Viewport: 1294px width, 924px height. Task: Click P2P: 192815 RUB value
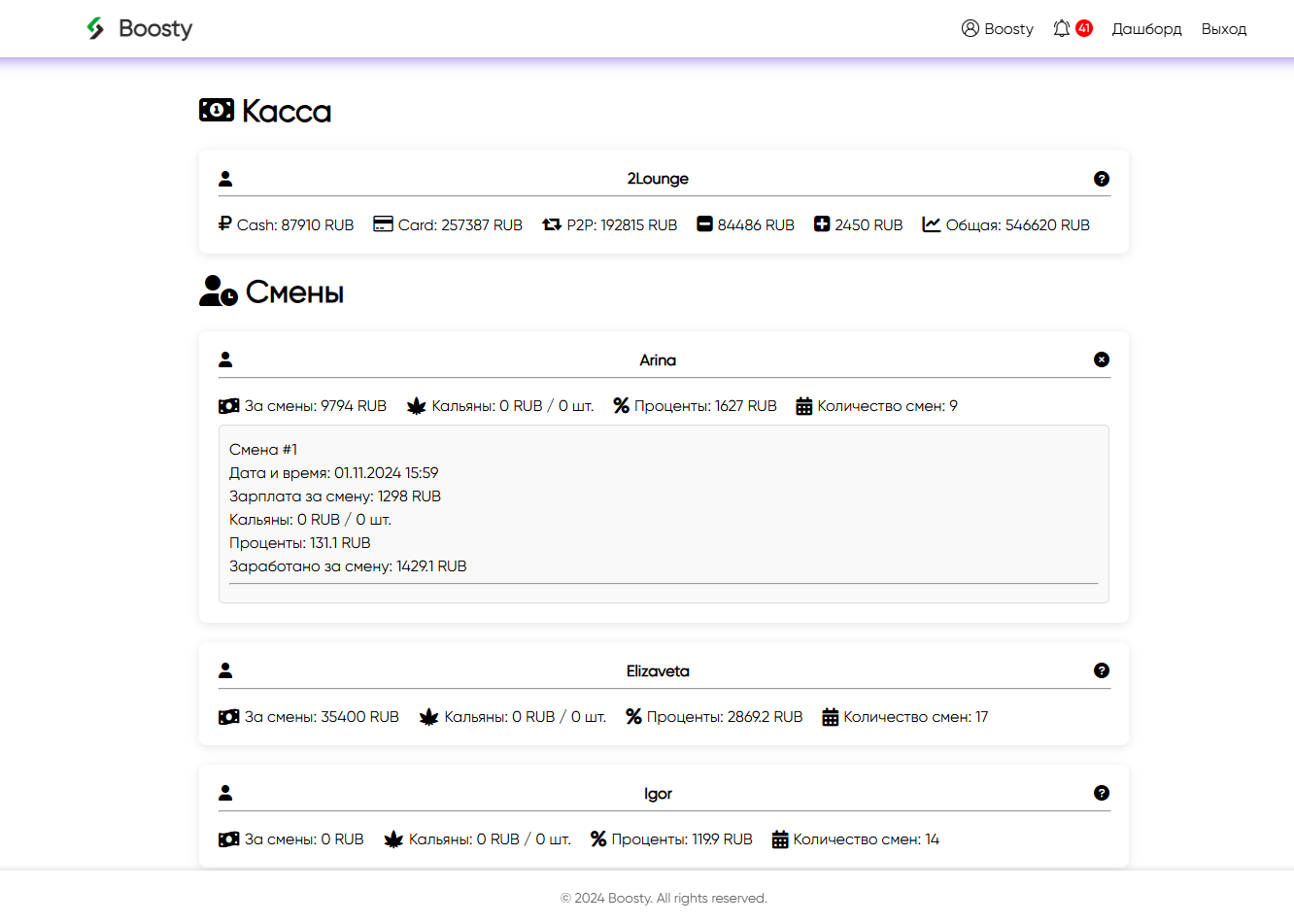click(x=622, y=224)
